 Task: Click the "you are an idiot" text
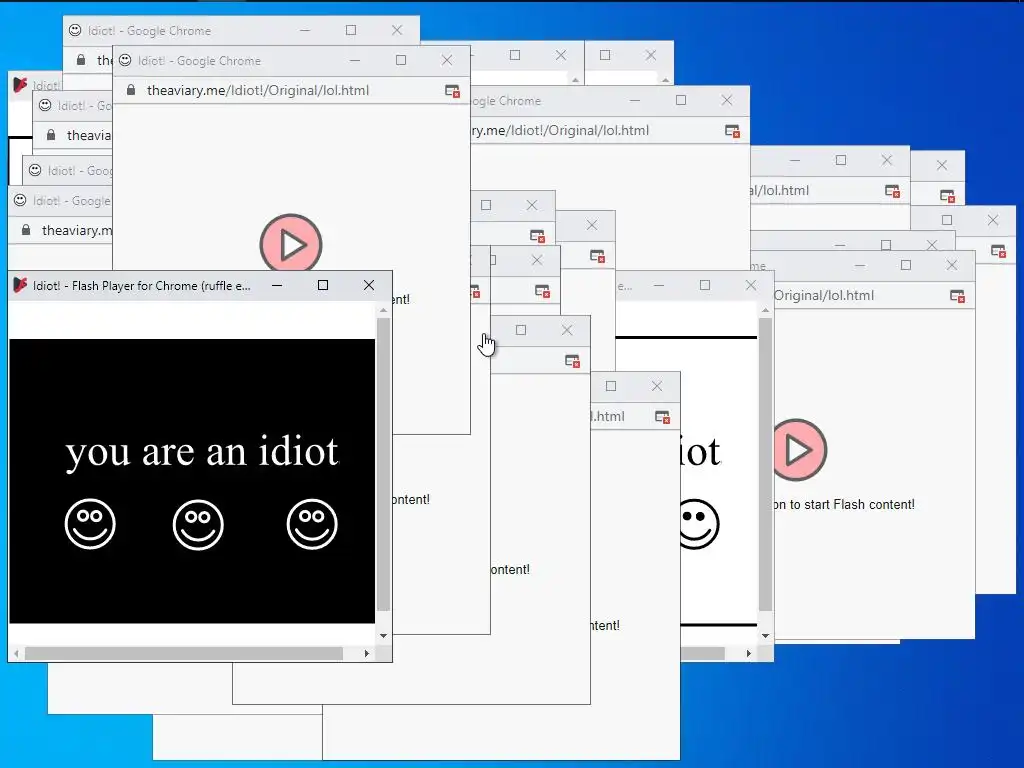(x=202, y=451)
